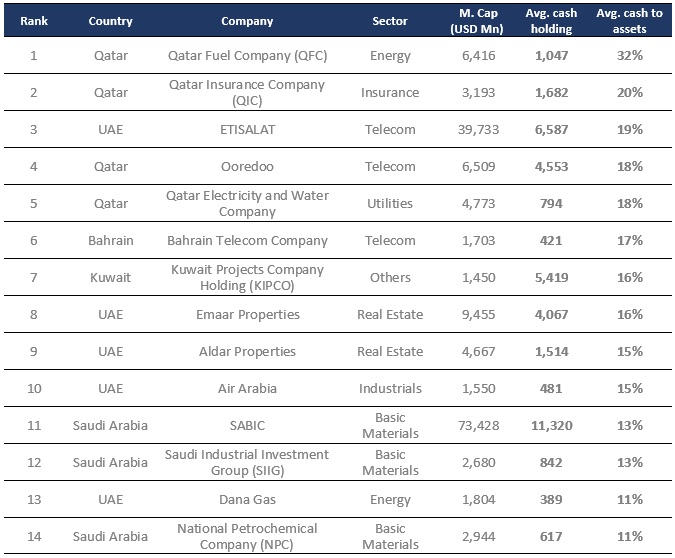Select the Emaar Properties cell

tap(247, 314)
